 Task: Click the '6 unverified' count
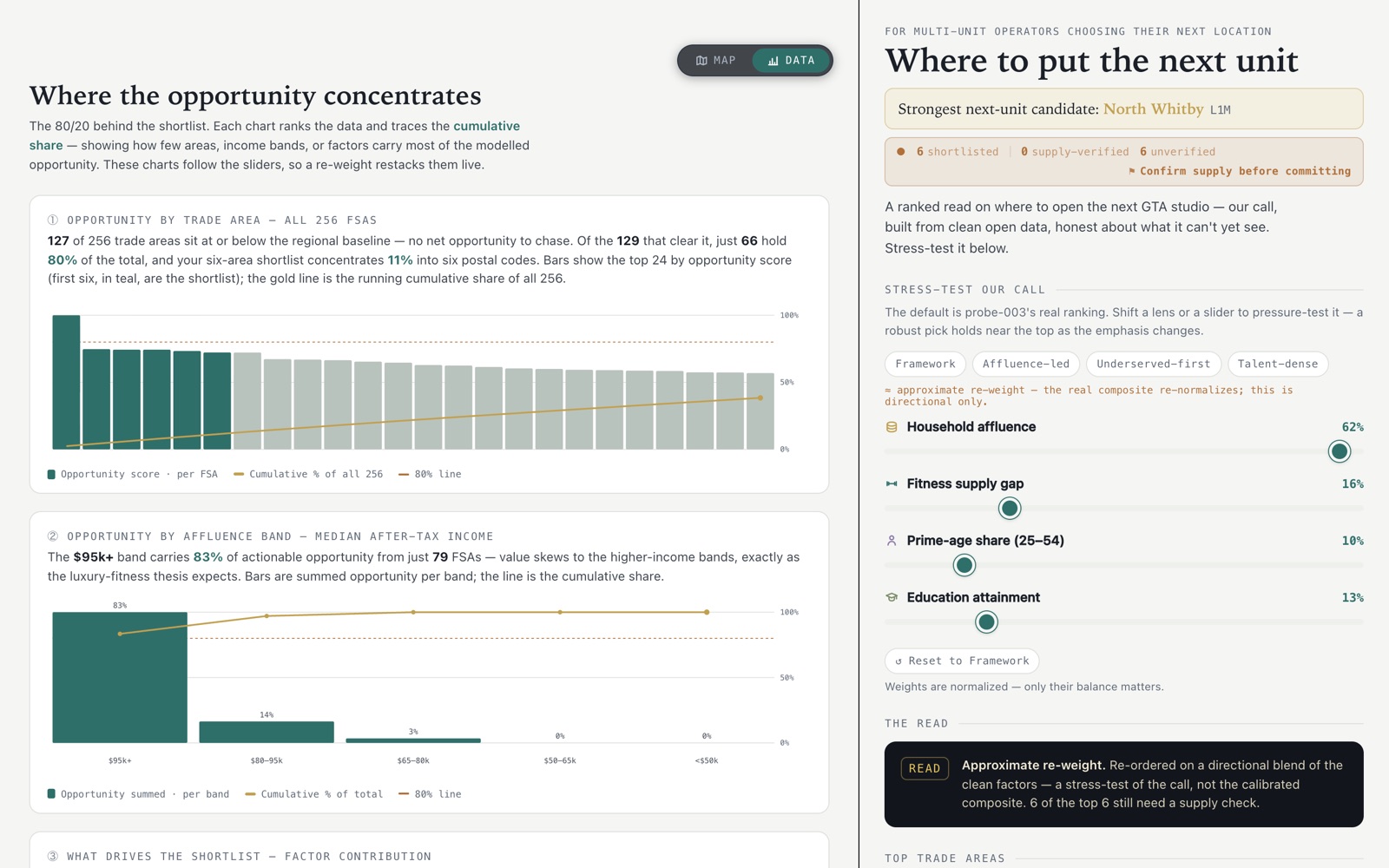click(1177, 151)
